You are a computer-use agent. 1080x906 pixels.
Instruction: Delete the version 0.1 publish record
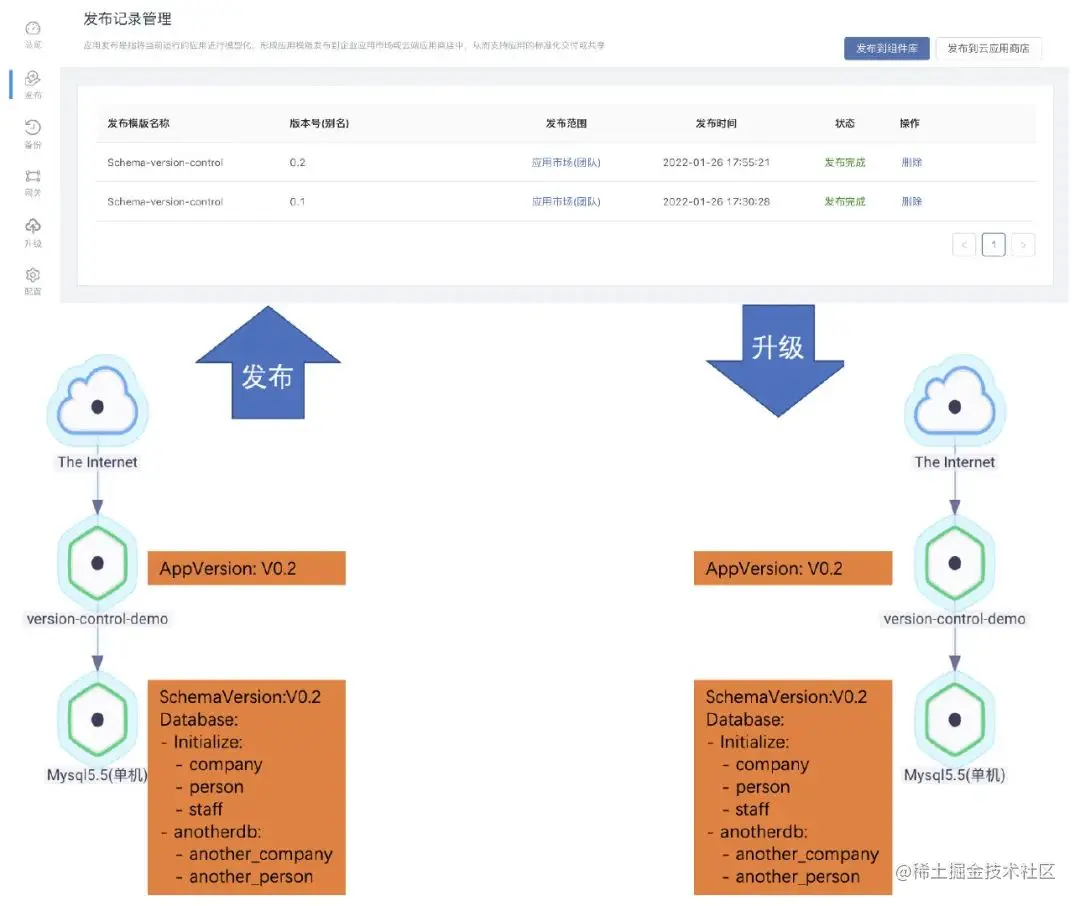coord(911,202)
